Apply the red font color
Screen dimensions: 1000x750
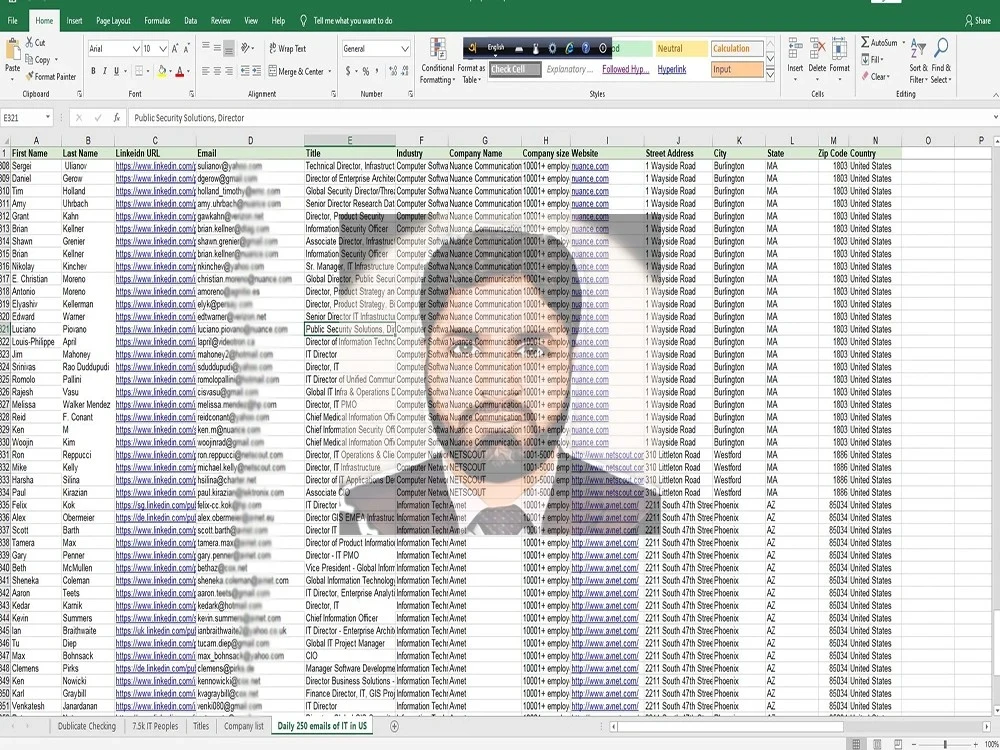[180, 71]
